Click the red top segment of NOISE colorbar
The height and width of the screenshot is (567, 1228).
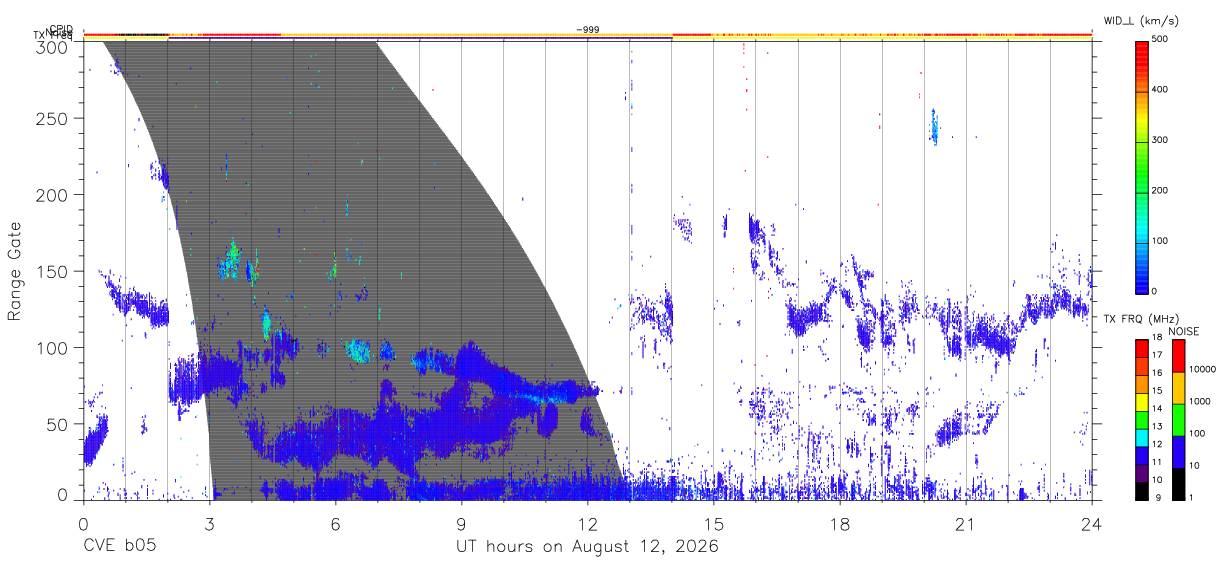(1177, 356)
